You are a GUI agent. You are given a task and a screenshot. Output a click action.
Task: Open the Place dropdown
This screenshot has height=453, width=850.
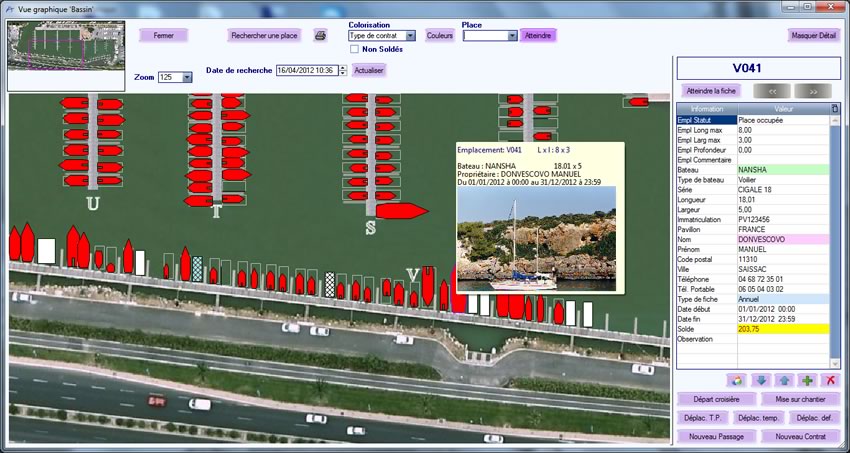coord(512,36)
